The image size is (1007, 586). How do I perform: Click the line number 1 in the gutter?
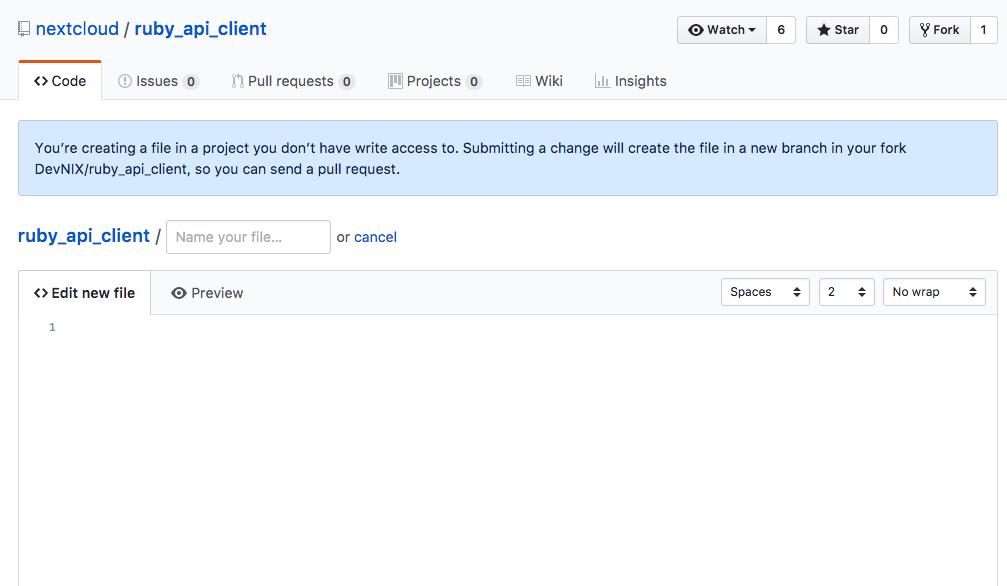(52, 327)
